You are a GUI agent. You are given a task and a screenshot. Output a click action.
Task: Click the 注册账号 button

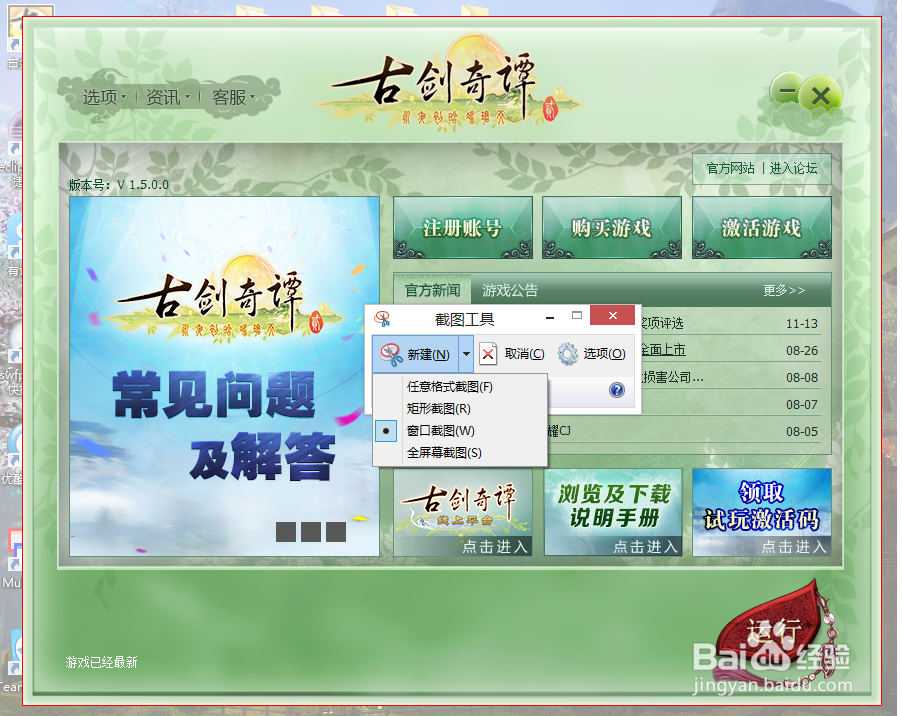tap(463, 228)
